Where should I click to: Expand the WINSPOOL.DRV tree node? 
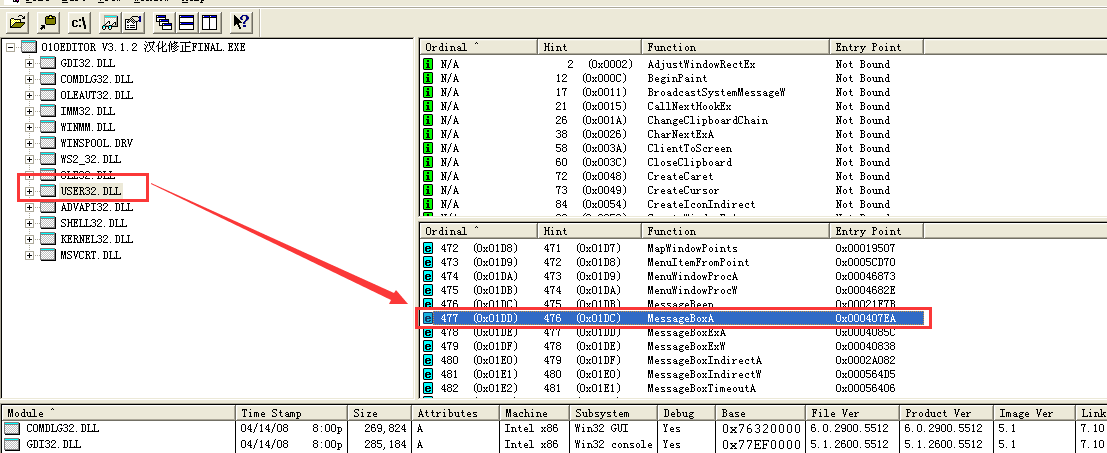(29, 143)
